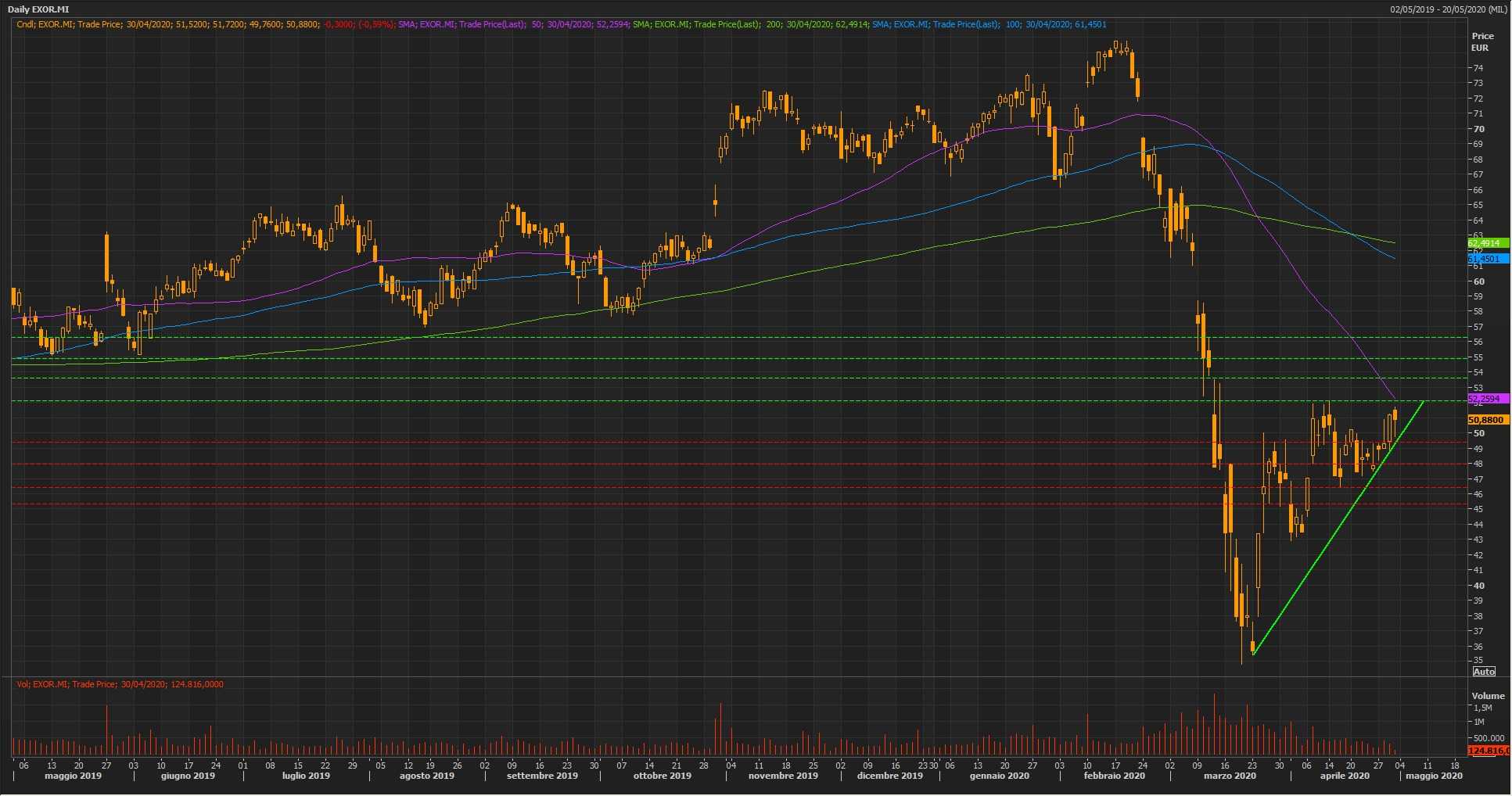
Task: Click luglio 2019 on the time axis
Action: [306, 776]
